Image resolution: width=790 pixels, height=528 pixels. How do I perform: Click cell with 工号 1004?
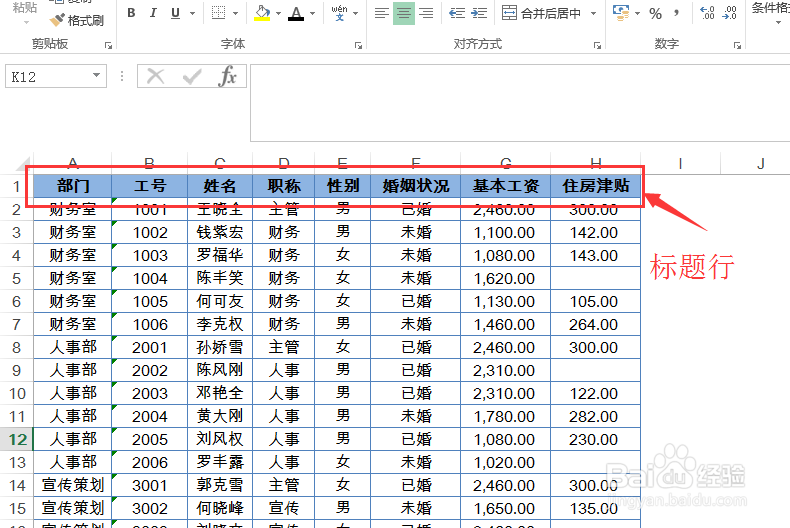pos(150,278)
